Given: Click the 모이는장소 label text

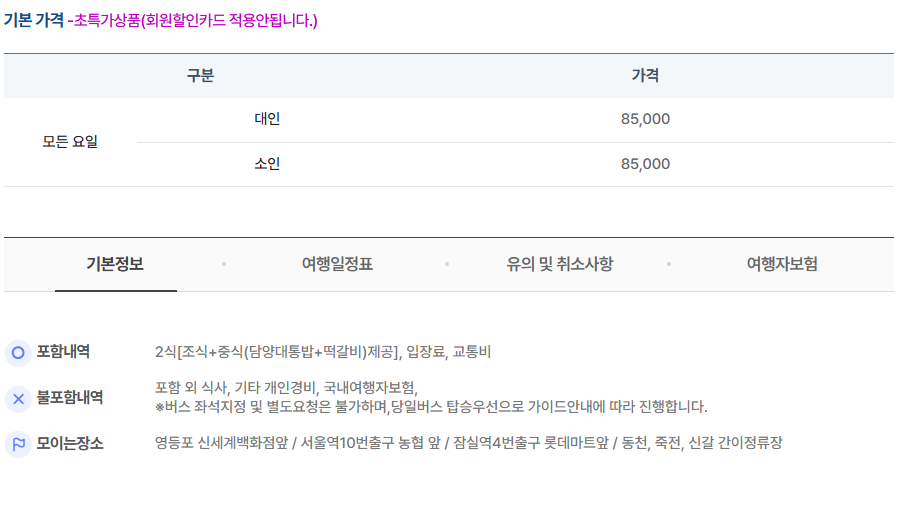Looking at the screenshot, I should click(70, 443).
